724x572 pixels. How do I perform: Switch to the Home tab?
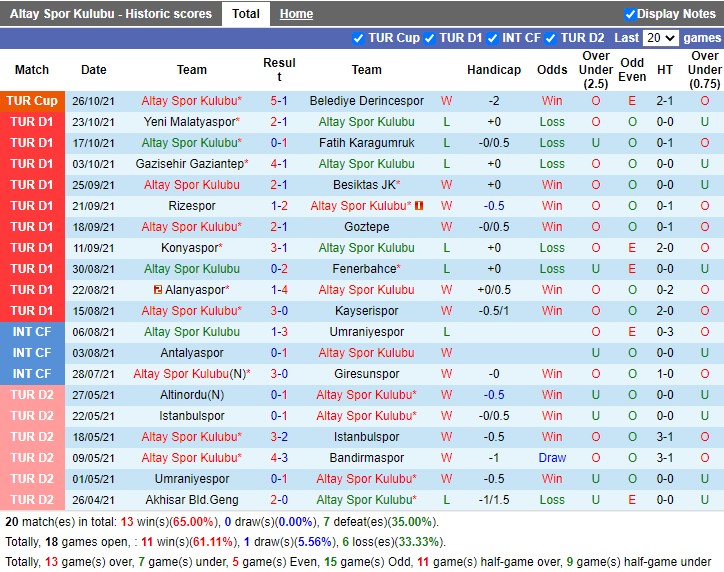coord(296,14)
